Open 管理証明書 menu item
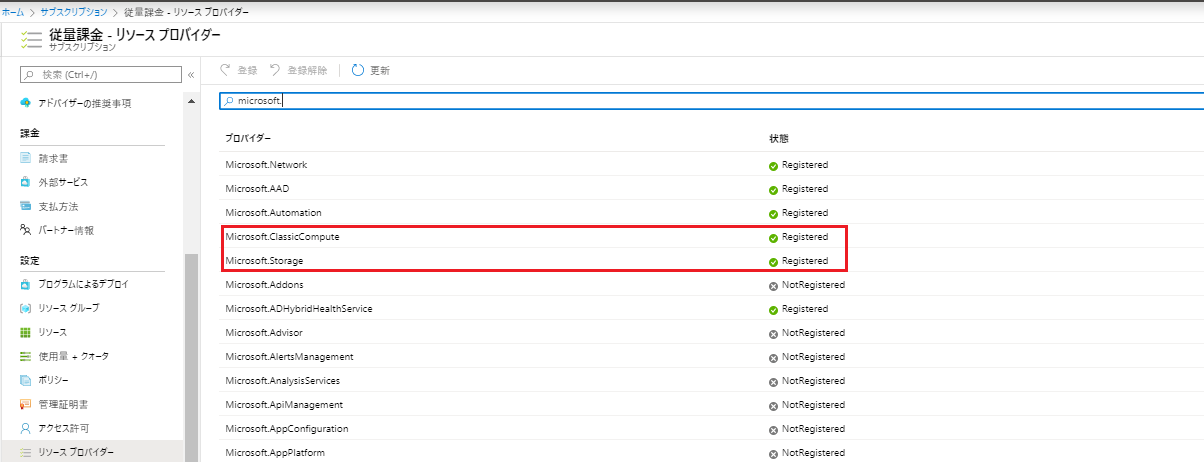This screenshot has width=1204, height=462. pyautogui.click(x=63, y=404)
